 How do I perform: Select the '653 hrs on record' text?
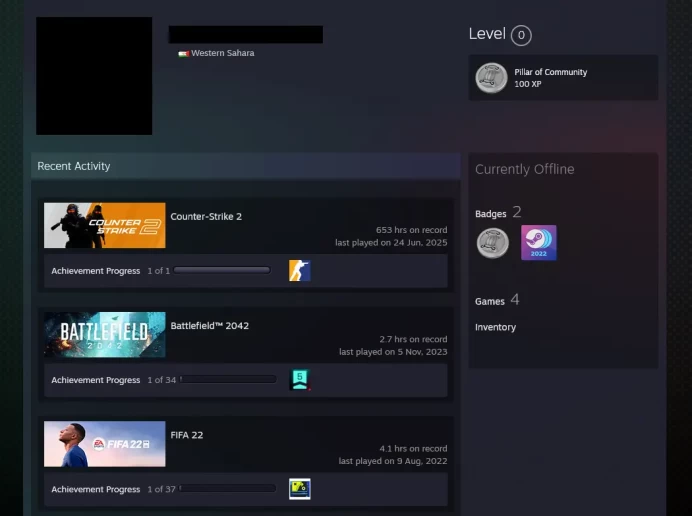tap(411, 230)
